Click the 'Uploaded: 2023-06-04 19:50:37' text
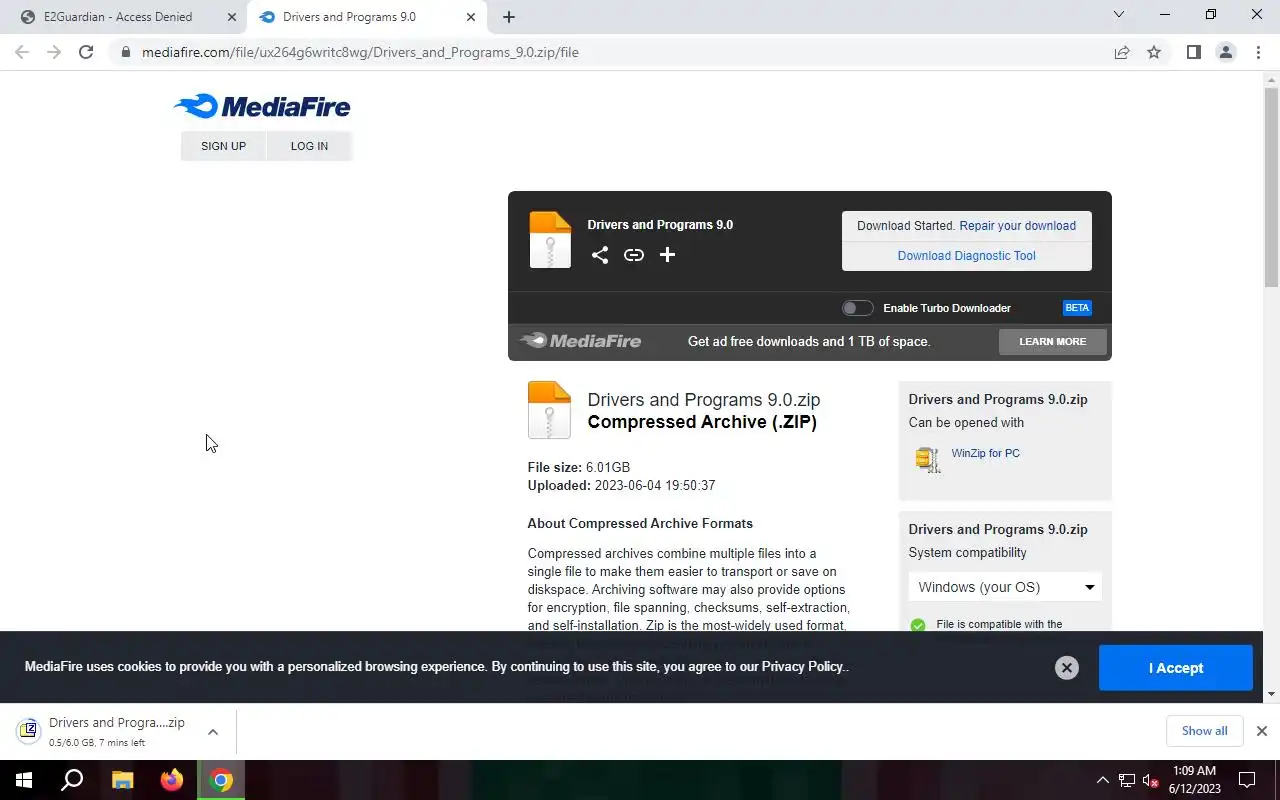1280x800 pixels. coord(621,485)
